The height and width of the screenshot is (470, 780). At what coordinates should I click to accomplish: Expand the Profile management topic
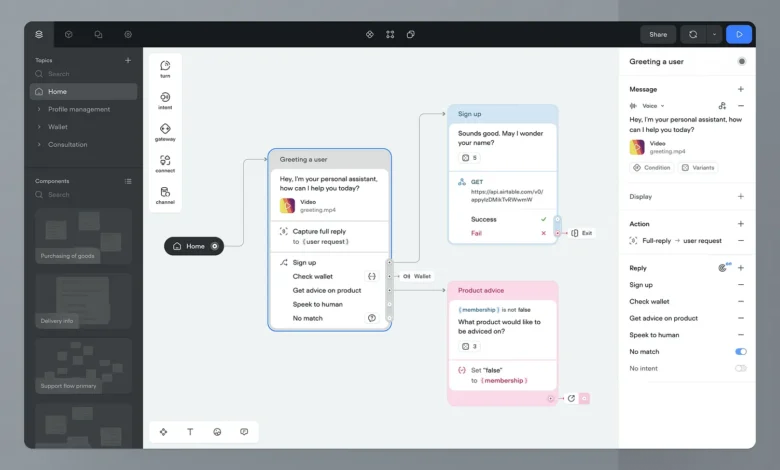click(79, 109)
